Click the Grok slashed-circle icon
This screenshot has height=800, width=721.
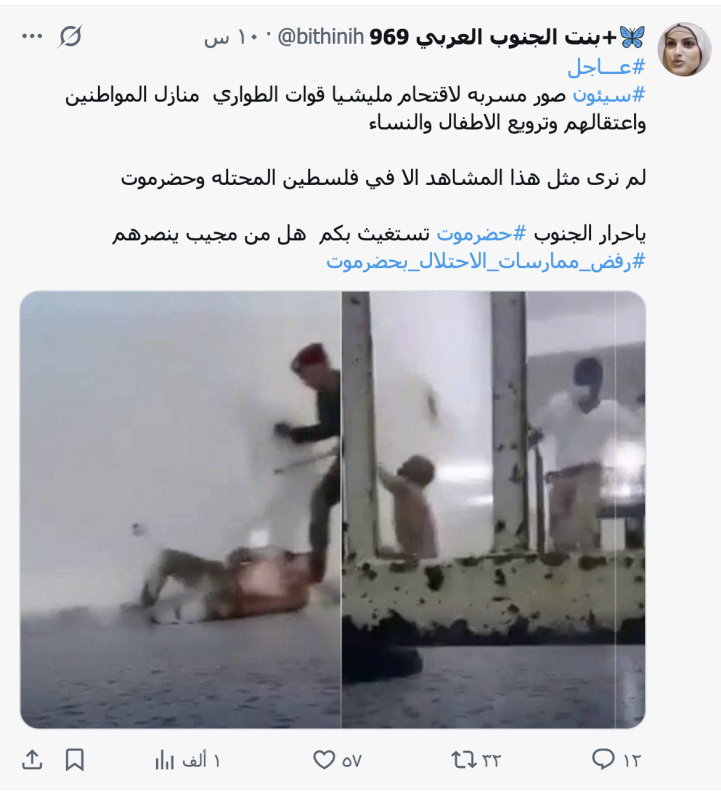[x=70, y=36]
